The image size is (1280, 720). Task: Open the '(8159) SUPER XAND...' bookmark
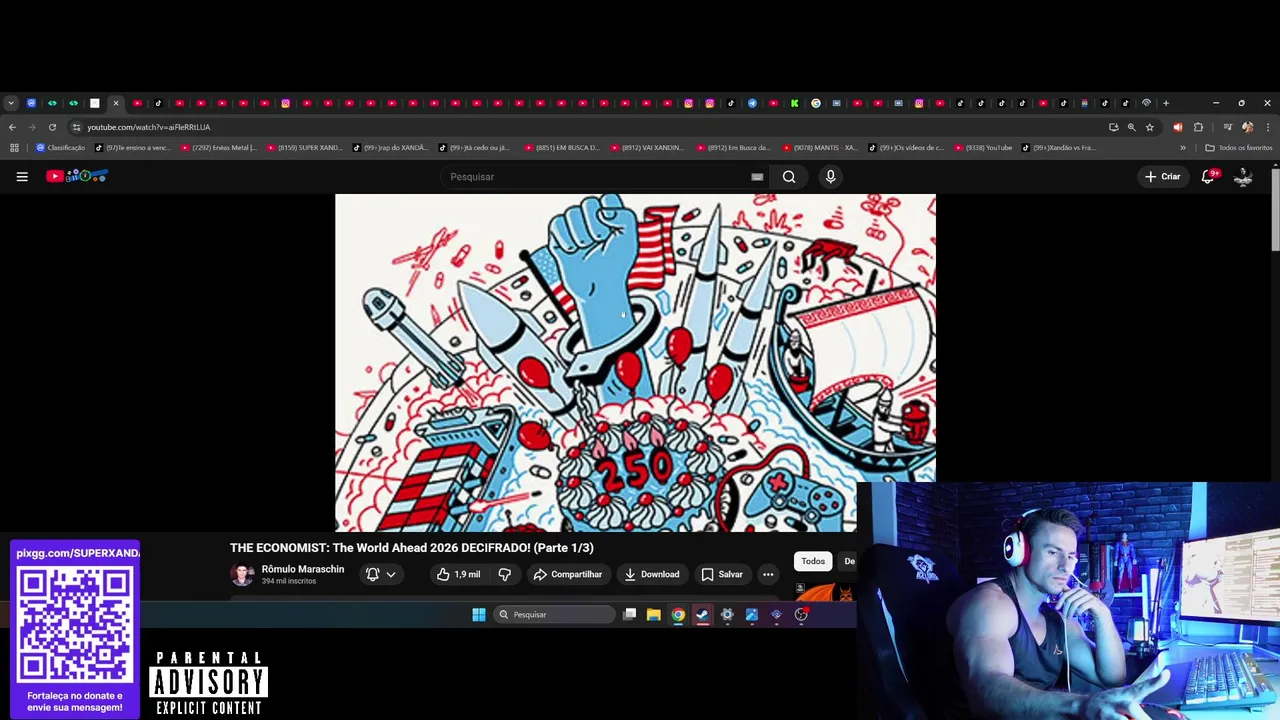(x=305, y=148)
